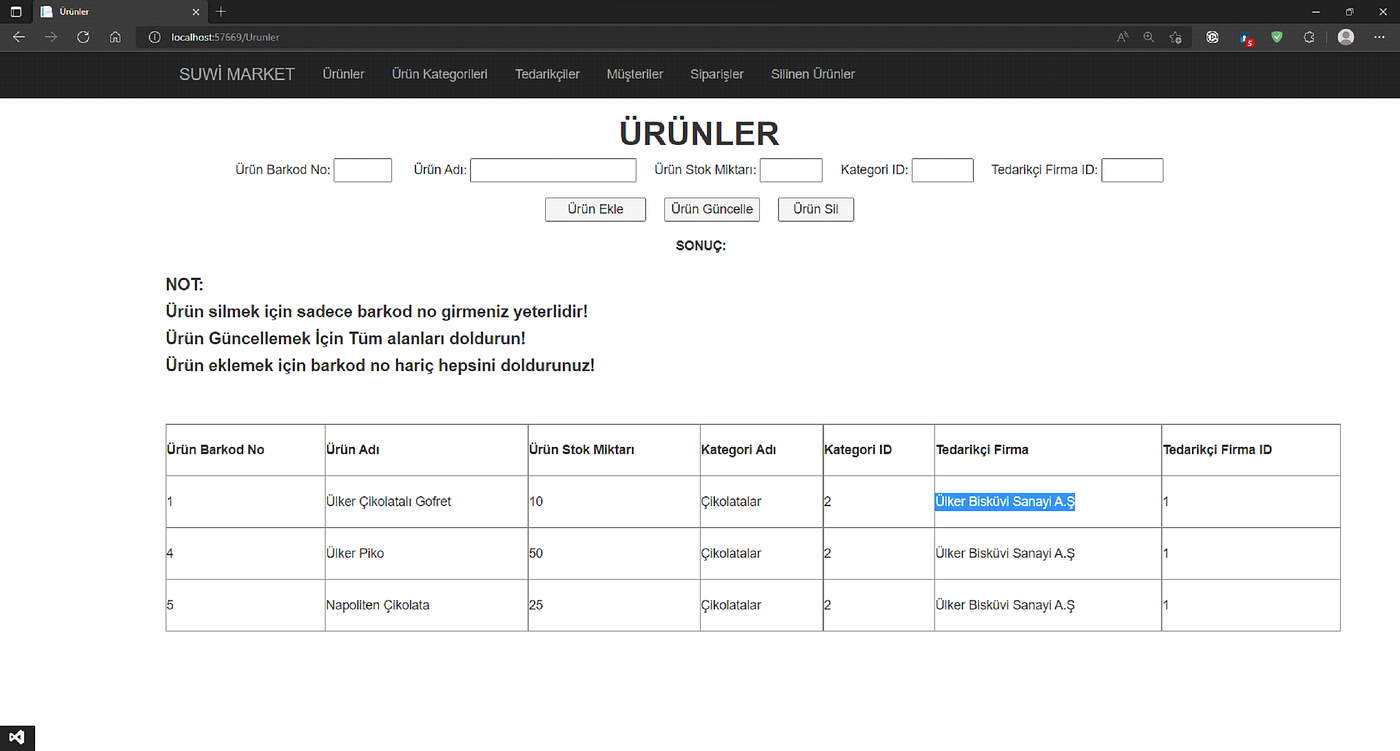Click the address bar URL localhost:57669/Urunler

click(x=225, y=37)
